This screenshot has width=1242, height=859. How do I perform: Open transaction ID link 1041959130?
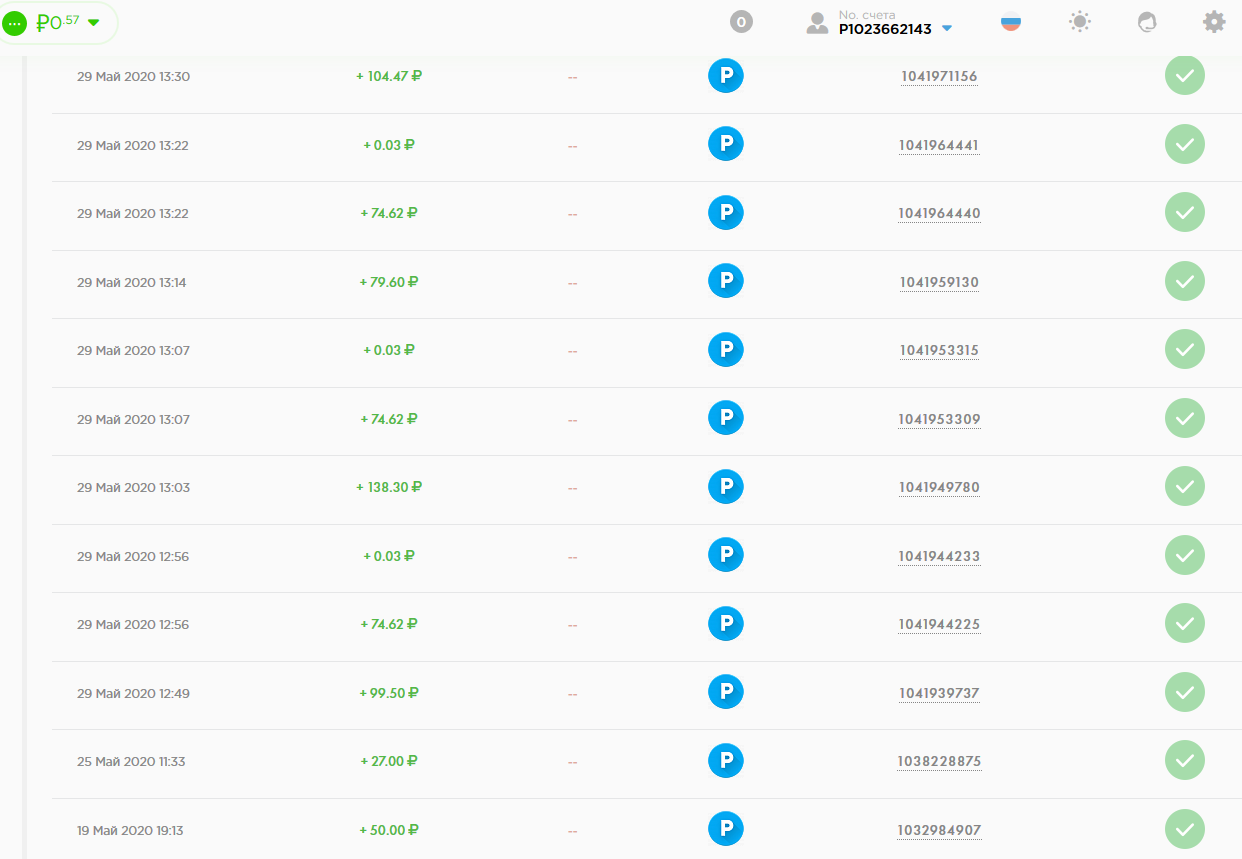(x=939, y=282)
